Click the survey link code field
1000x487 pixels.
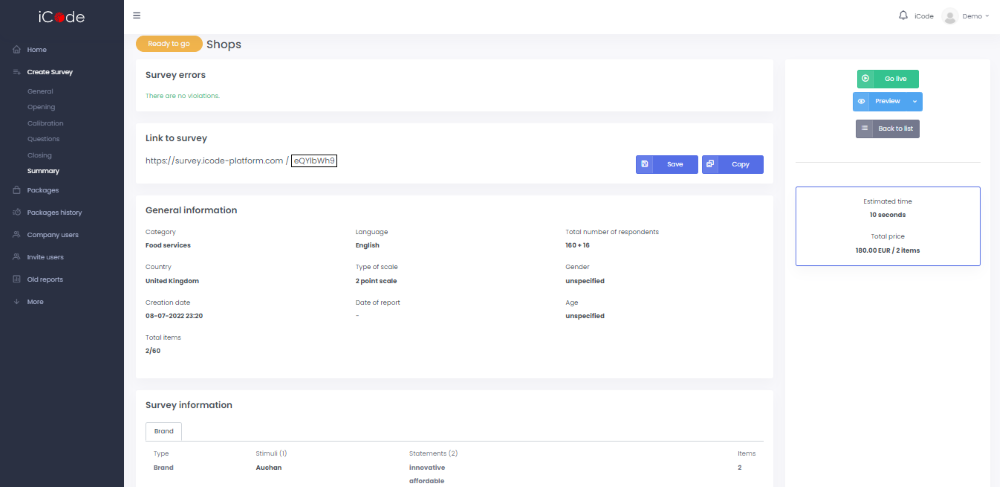(x=314, y=160)
